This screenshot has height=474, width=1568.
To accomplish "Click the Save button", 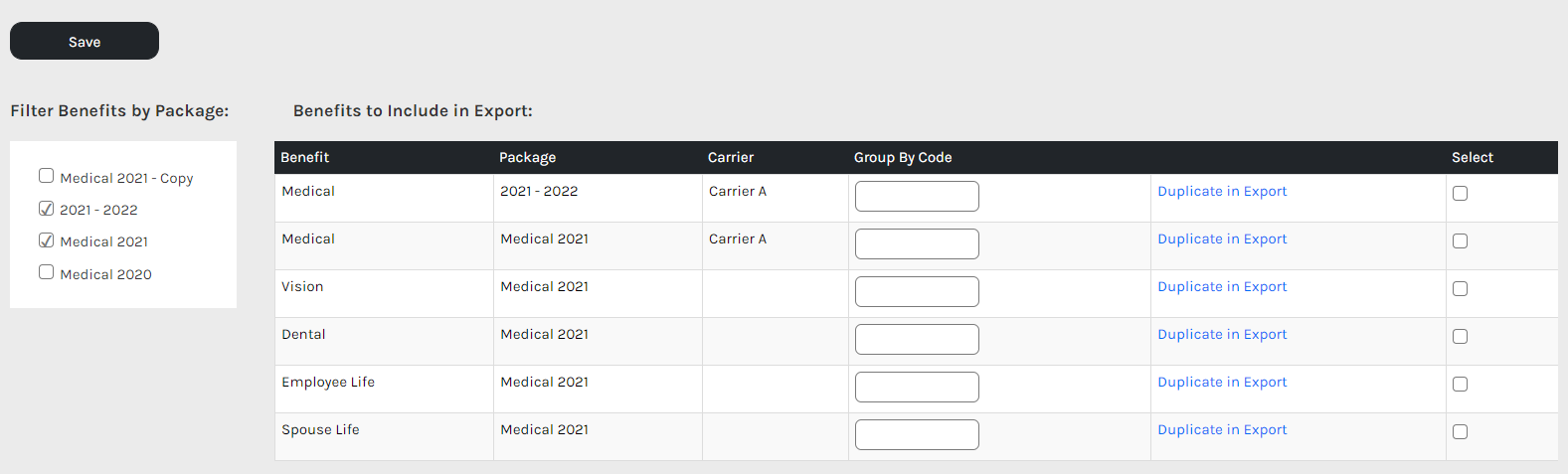I will [85, 41].
